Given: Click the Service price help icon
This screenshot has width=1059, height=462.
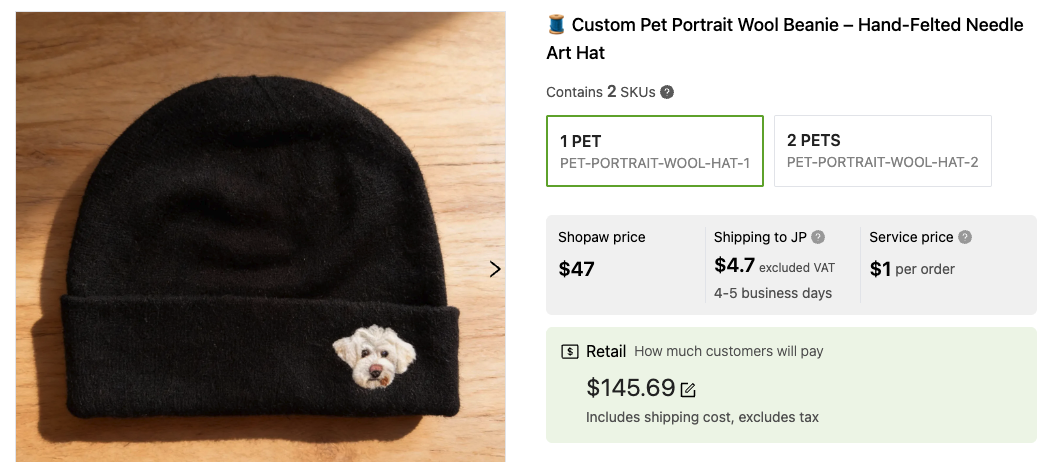Looking at the screenshot, I should coord(965,237).
